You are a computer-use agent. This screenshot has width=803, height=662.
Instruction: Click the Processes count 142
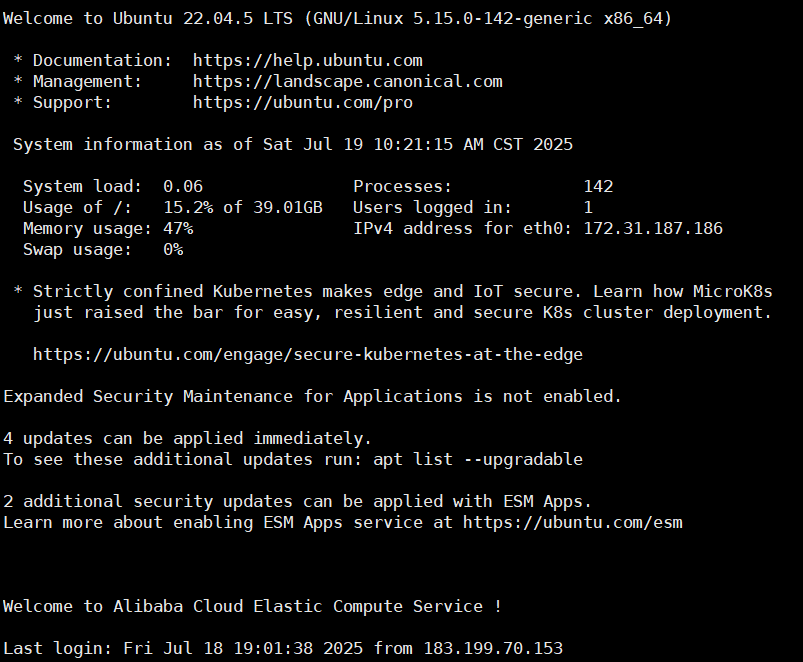point(598,186)
